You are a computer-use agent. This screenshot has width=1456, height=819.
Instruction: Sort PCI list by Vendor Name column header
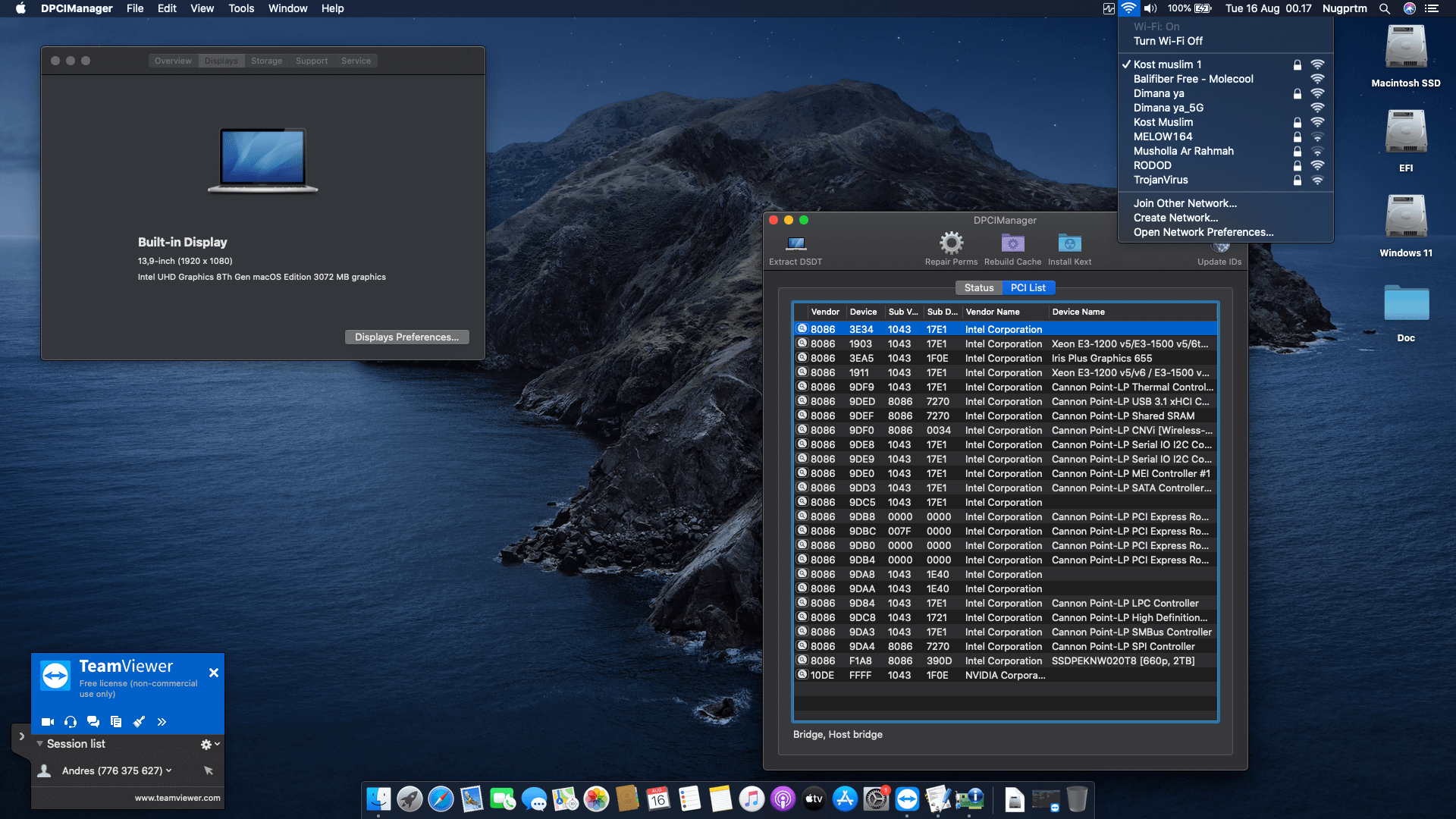pos(1005,312)
